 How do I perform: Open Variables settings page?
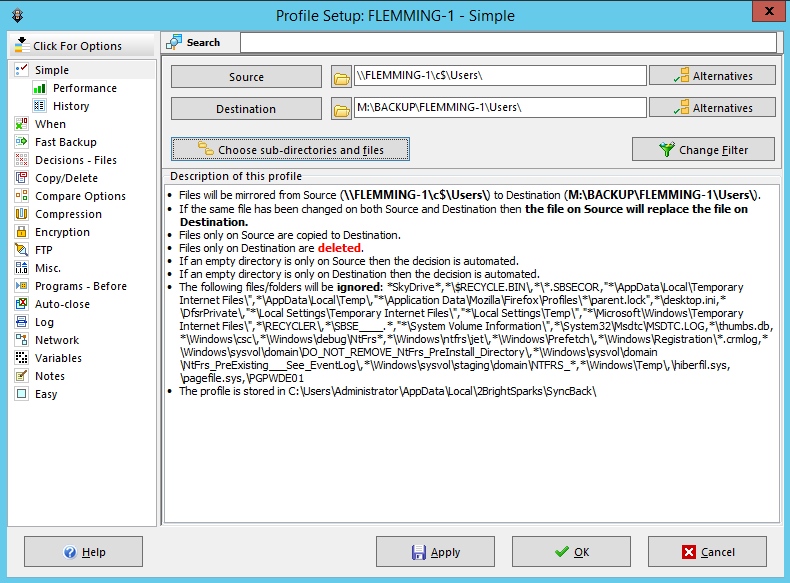pyautogui.click(x=58, y=358)
